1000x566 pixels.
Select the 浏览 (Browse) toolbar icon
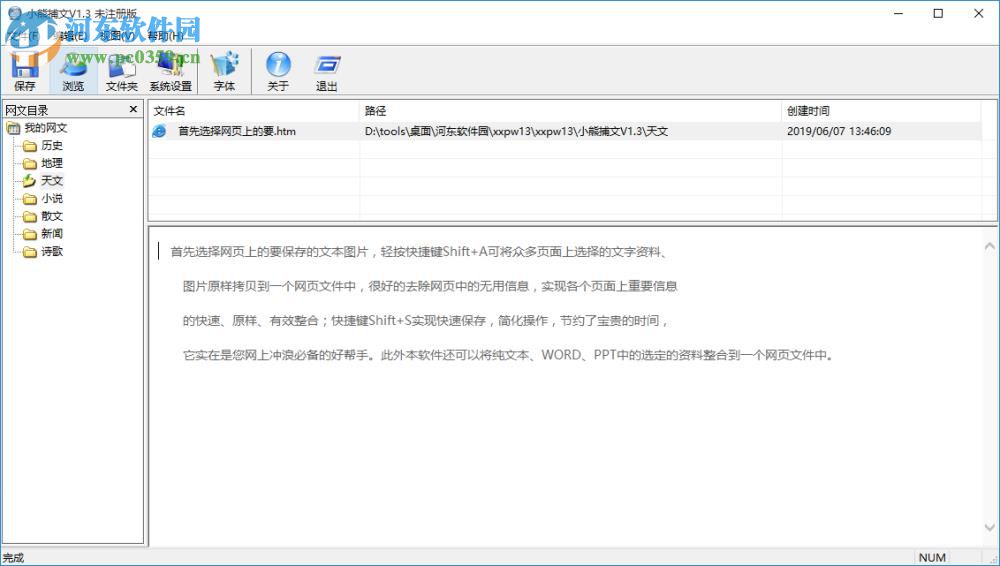point(73,70)
